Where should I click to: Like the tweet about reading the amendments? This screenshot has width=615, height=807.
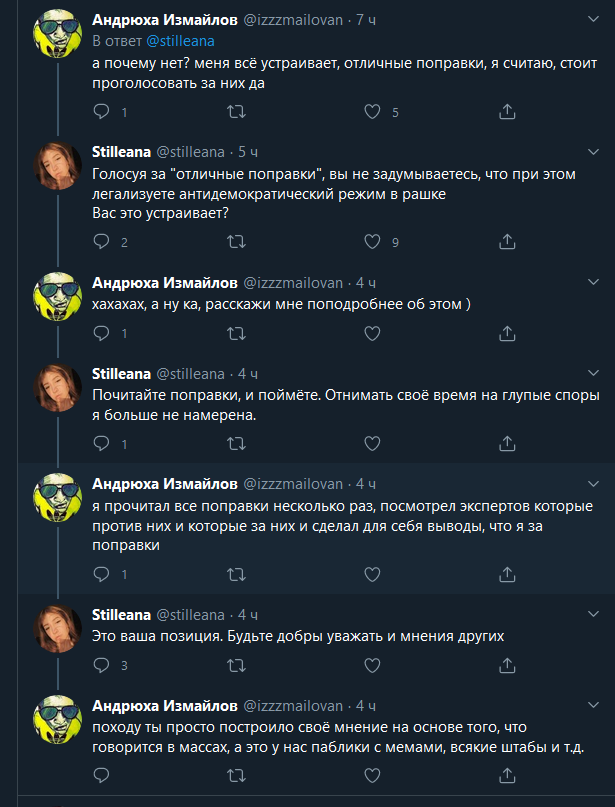coord(371,574)
